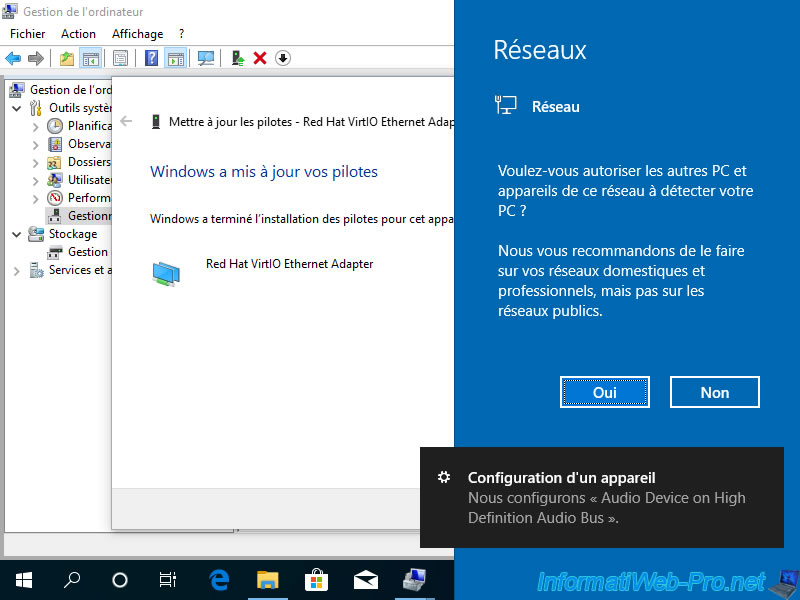This screenshot has width=800, height=600.
Task: Open File Explorer from the taskbar
Action: (x=268, y=580)
